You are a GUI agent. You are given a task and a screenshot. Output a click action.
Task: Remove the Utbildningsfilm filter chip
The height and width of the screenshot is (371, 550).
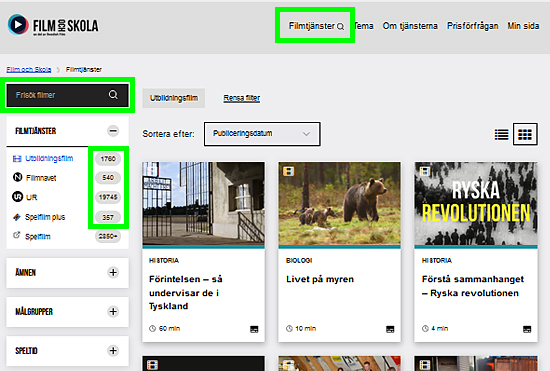(x=174, y=98)
